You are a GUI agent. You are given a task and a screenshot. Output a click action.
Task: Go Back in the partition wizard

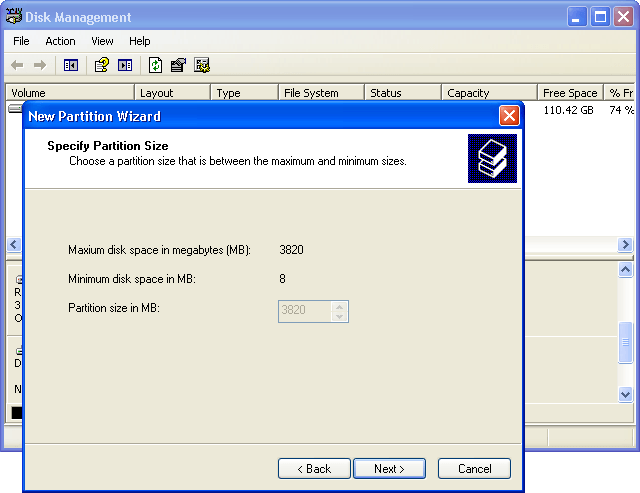pos(314,469)
